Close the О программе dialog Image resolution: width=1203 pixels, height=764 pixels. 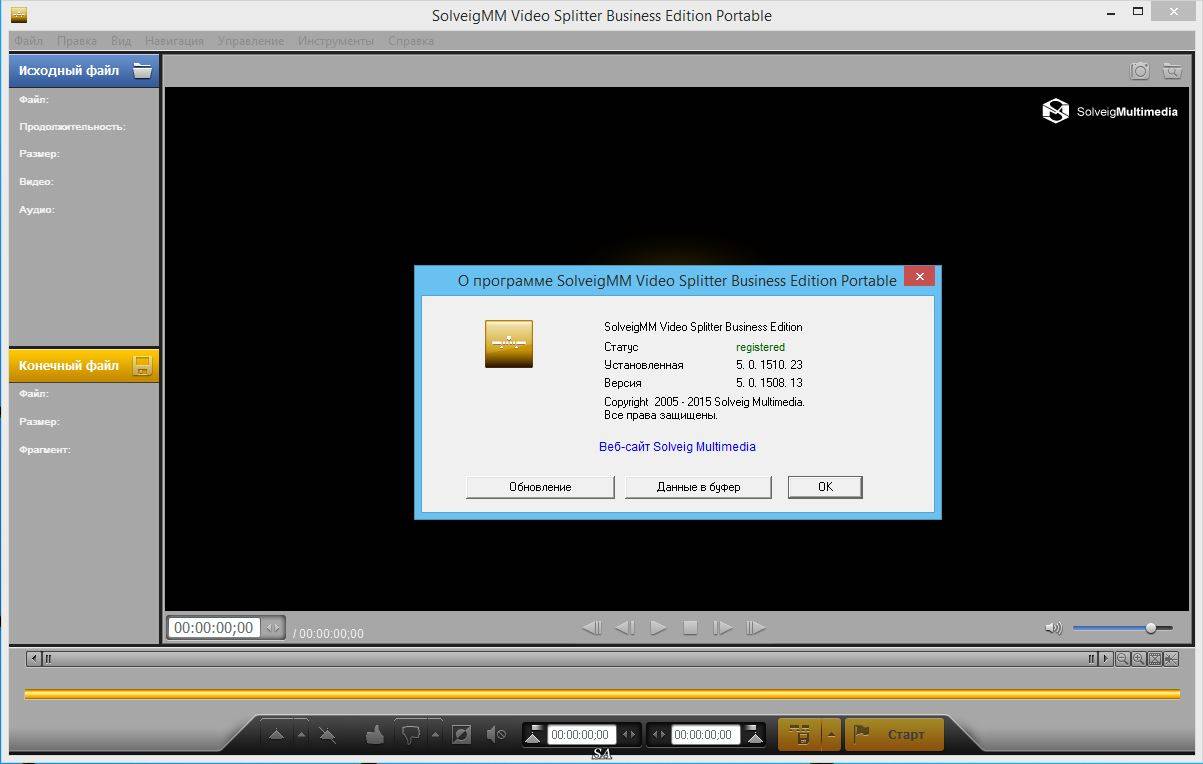[920, 277]
